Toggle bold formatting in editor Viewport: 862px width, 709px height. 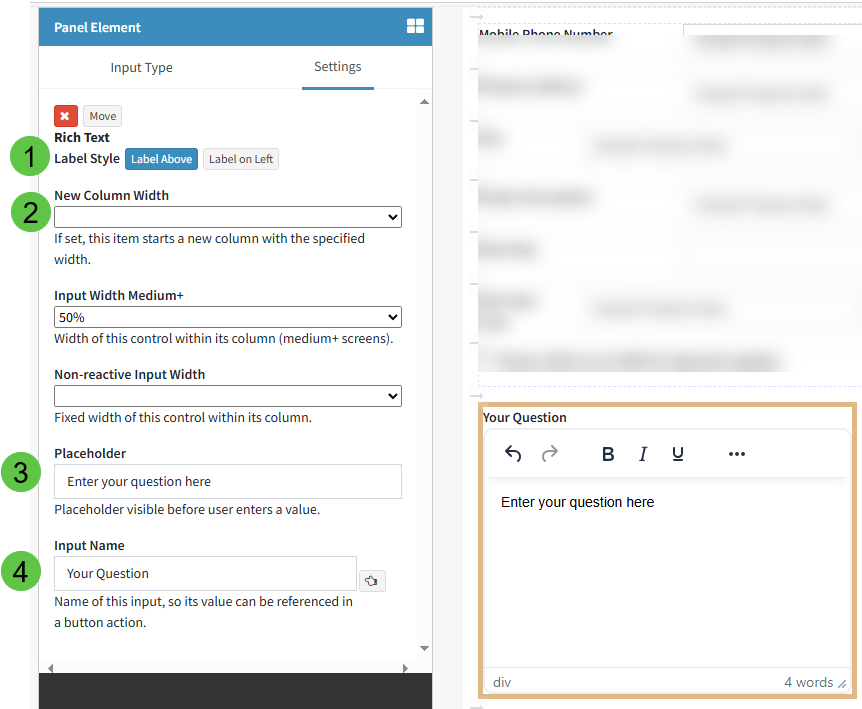coord(608,454)
